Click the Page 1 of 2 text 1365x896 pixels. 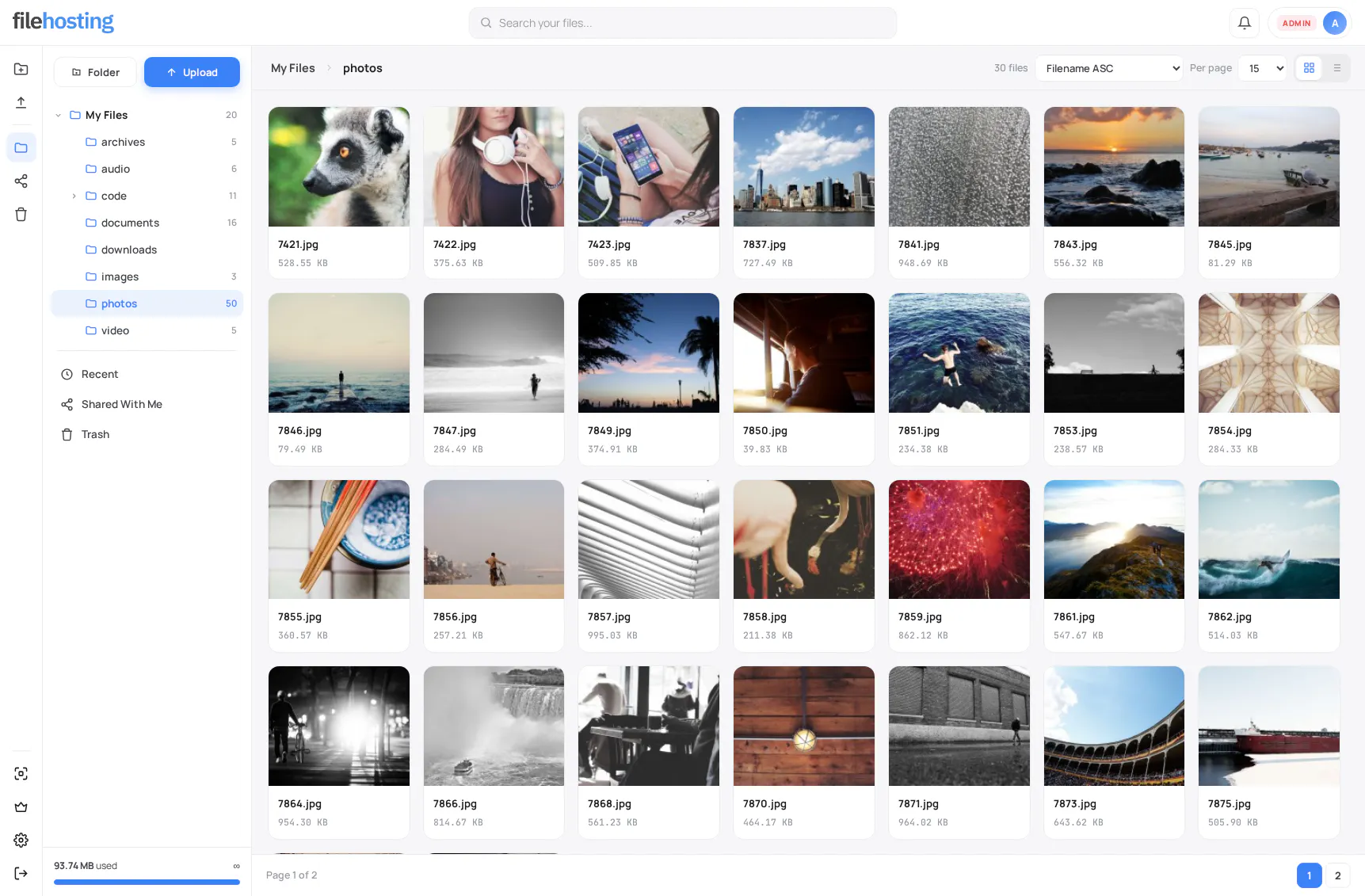click(292, 875)
